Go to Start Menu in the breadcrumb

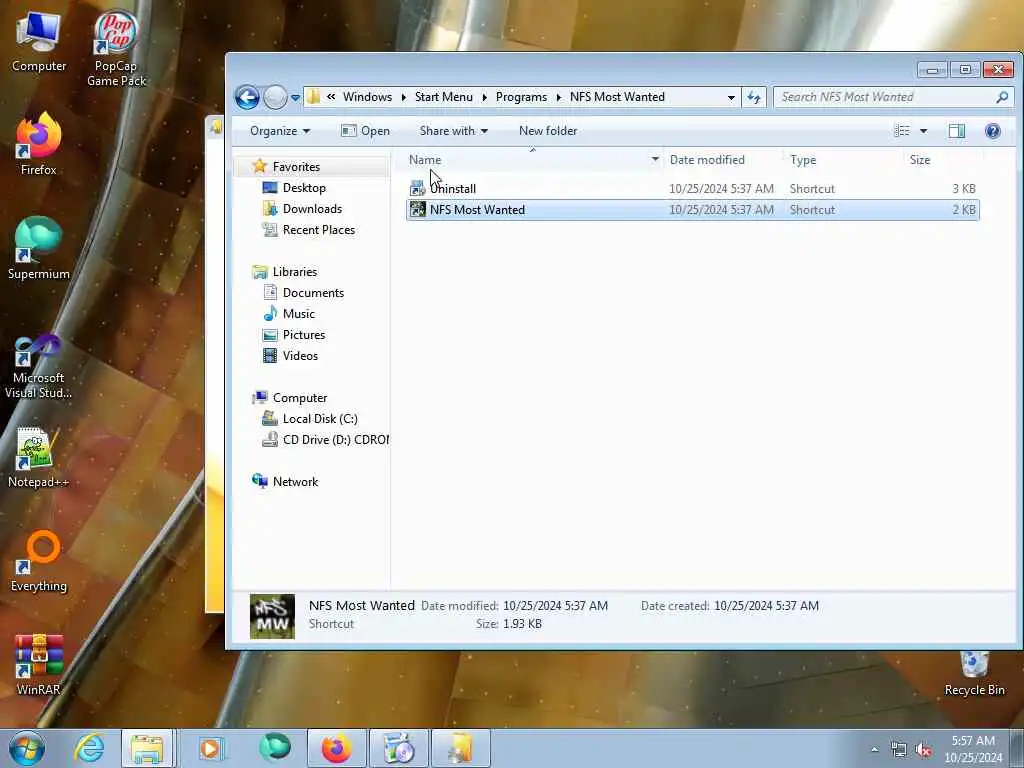coord(443,97)
